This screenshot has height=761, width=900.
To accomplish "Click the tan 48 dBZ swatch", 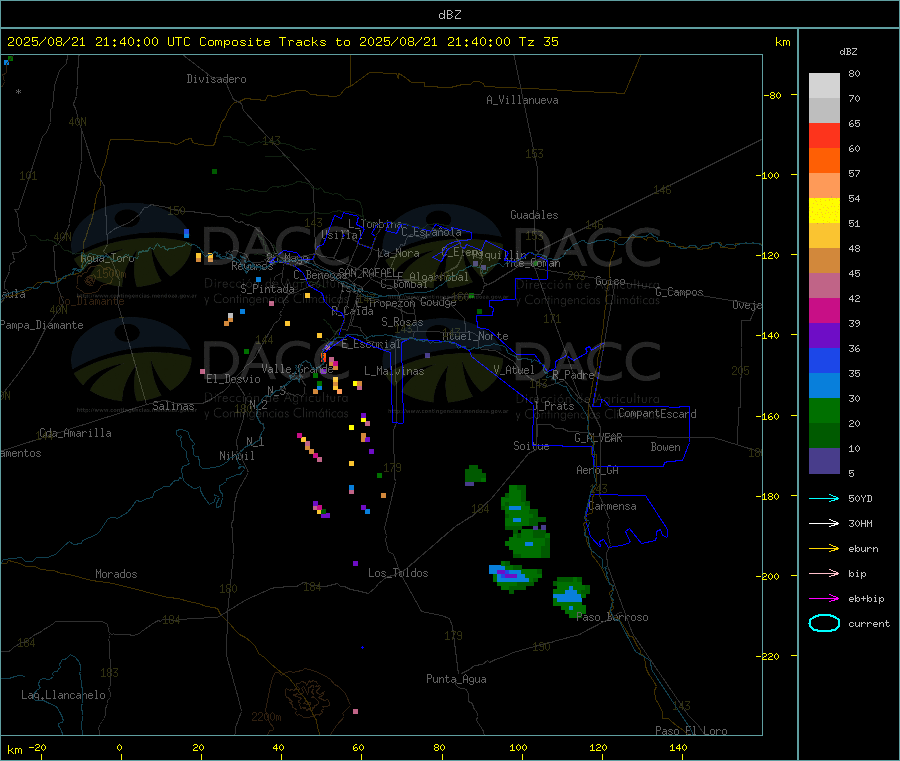I will tap(824, 261).
